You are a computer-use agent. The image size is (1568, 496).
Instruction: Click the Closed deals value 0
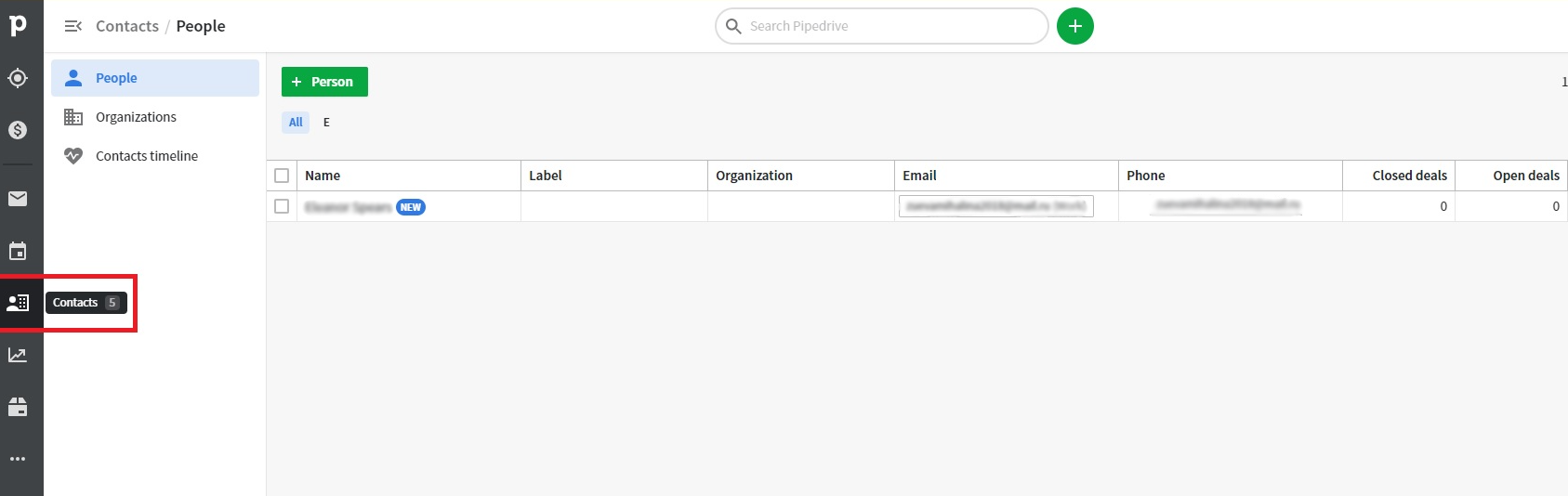click(x=1443, y=206)
